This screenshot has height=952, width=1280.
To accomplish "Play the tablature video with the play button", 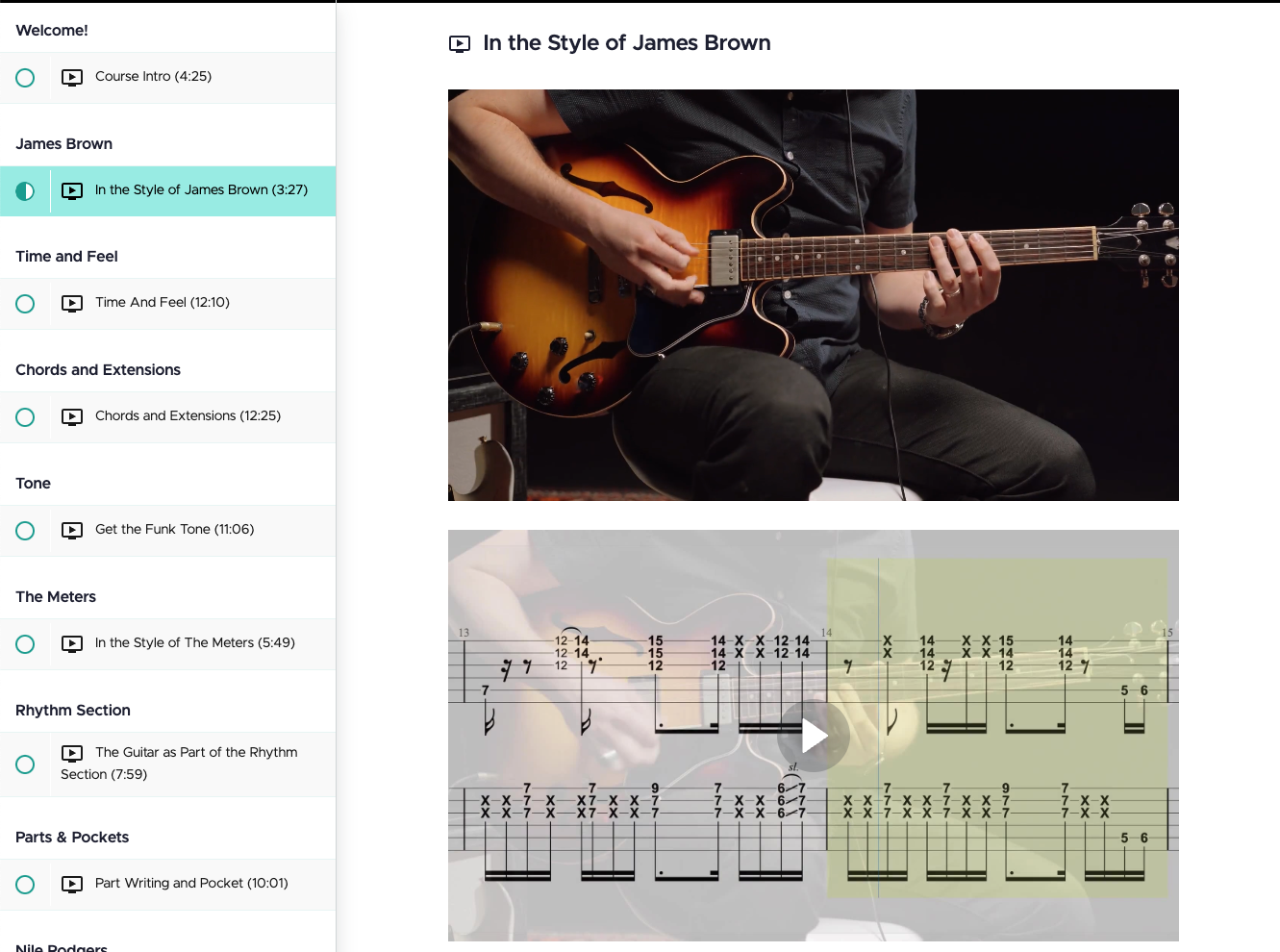I will (814, 737).
